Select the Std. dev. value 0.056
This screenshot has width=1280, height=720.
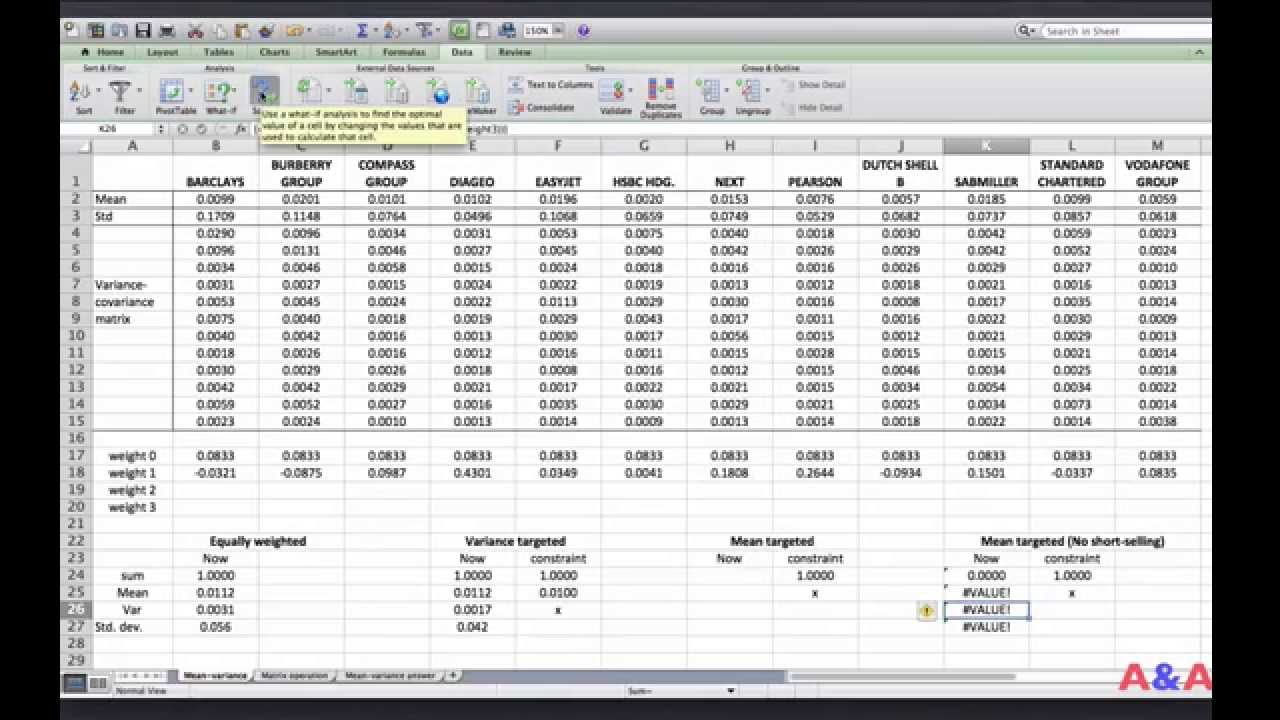215,627
